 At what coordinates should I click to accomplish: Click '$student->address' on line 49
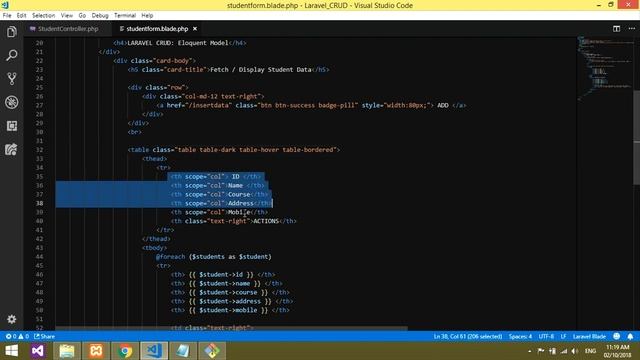(x=230, y=301)
